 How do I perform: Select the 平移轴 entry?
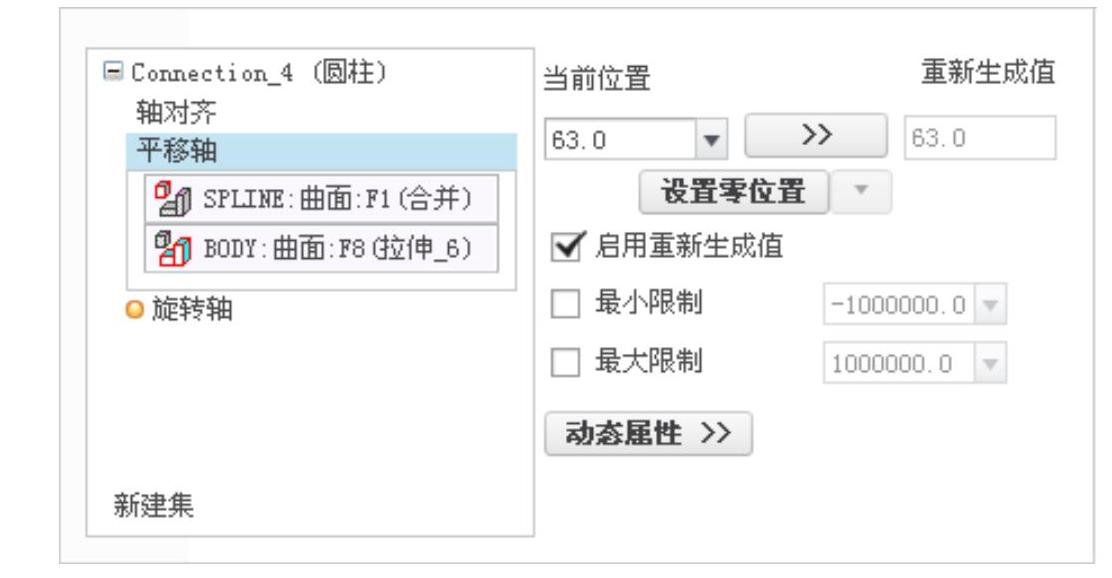[x=321, y=151]
